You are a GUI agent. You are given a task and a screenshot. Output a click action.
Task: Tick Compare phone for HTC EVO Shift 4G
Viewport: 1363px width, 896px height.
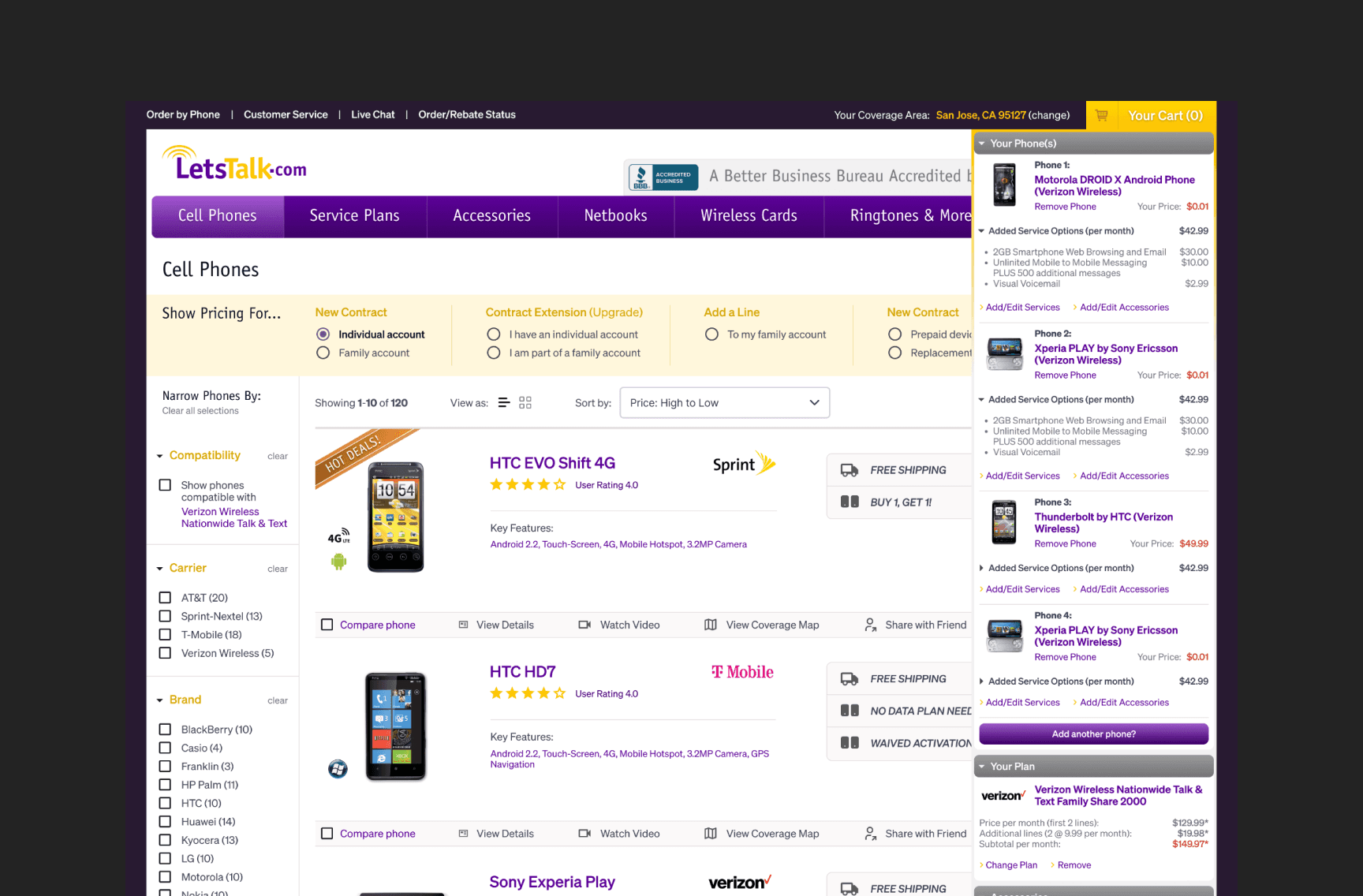(327, 625)
